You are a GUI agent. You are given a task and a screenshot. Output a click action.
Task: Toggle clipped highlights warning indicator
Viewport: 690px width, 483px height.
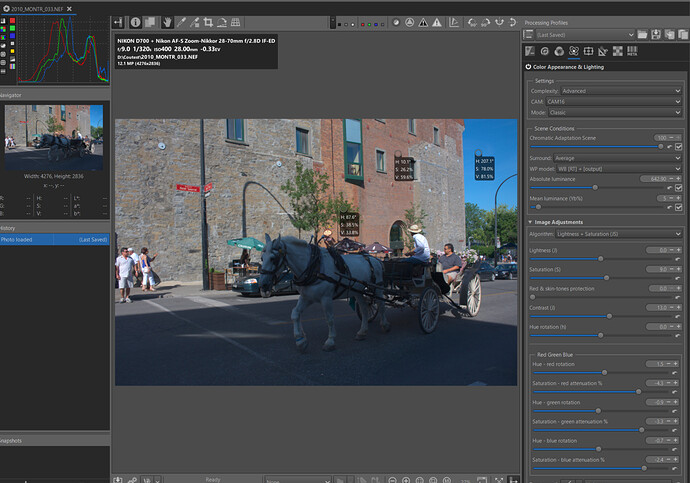[437, 21]
